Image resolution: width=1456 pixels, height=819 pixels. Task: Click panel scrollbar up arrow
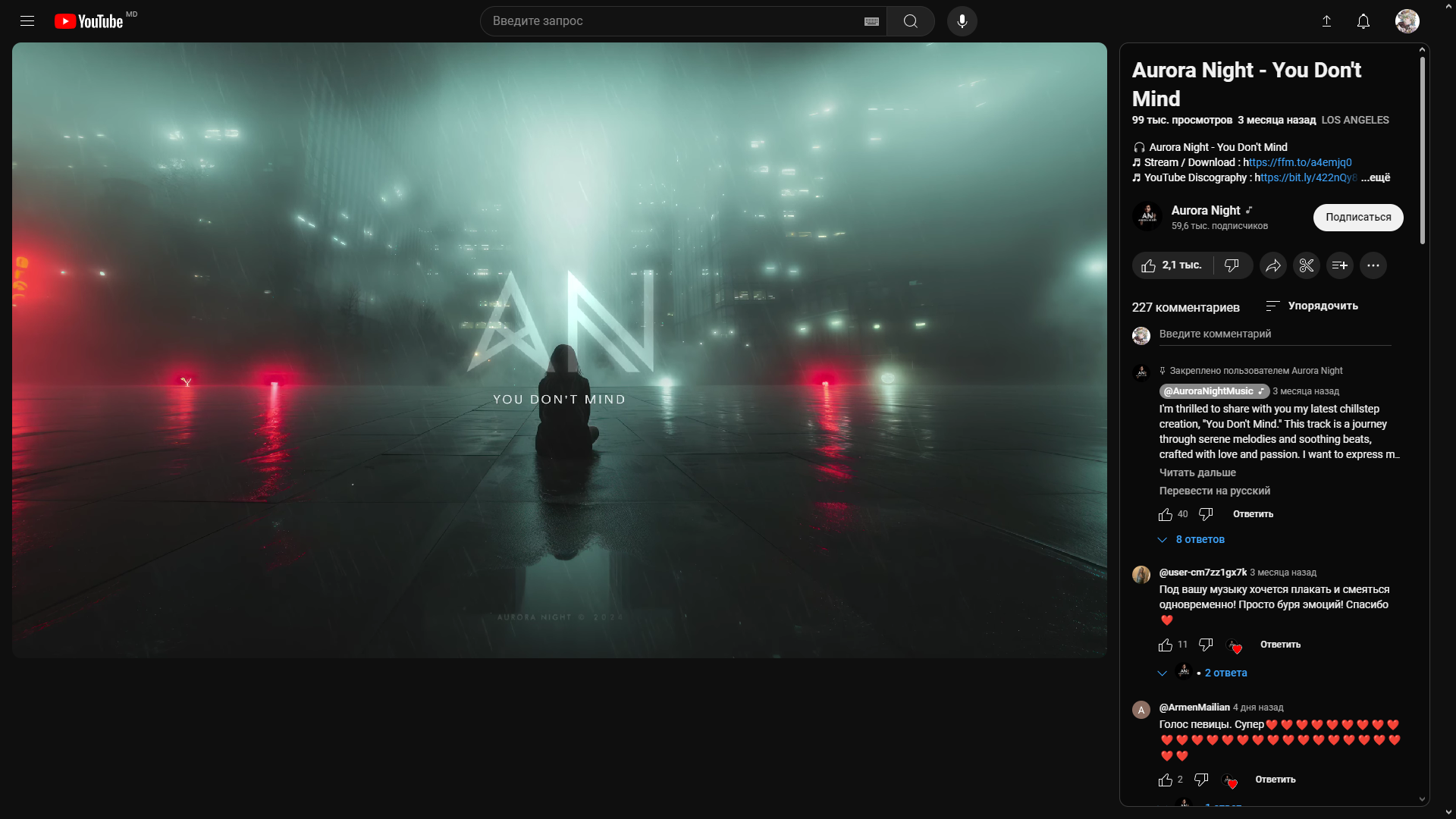point(1423,49)
